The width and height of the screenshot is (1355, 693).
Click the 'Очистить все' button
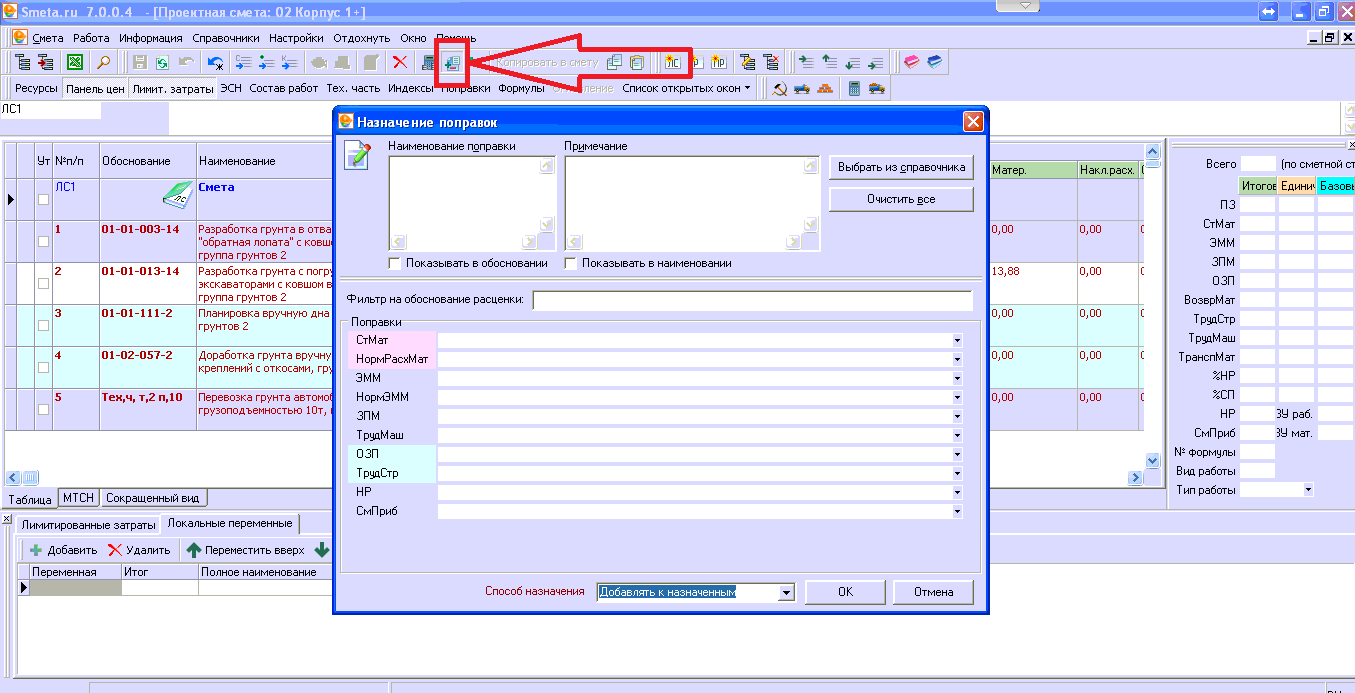tap(901, 199)
